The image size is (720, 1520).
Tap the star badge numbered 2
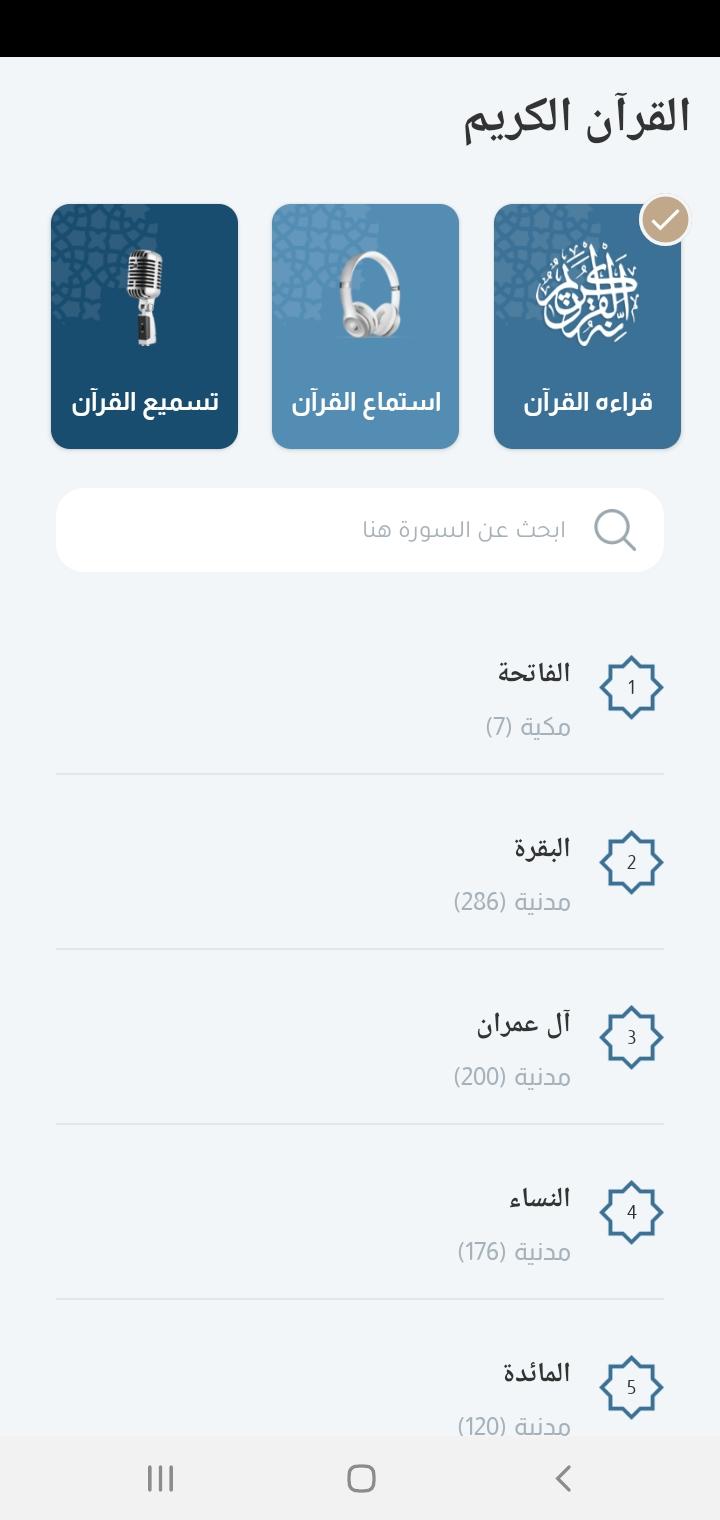click(x=631, y=863)
